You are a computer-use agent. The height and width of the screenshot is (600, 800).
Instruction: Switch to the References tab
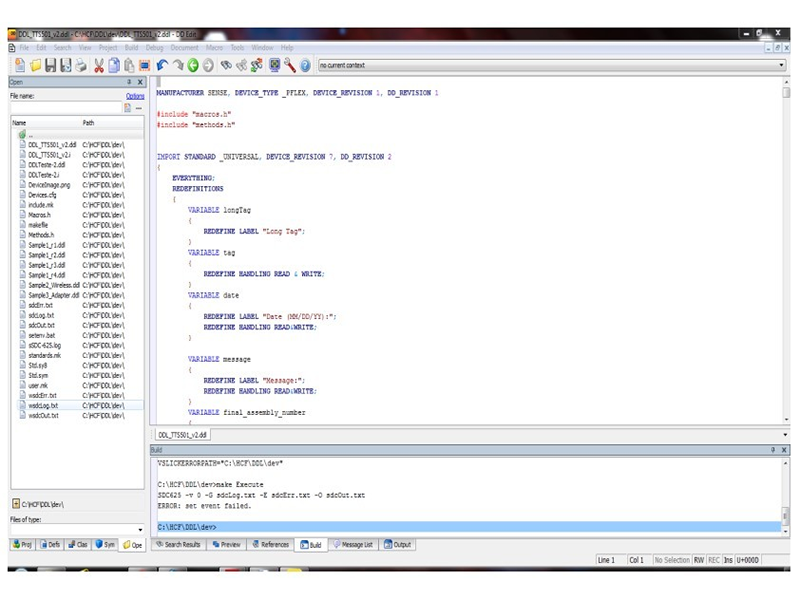tap(270, 544)
